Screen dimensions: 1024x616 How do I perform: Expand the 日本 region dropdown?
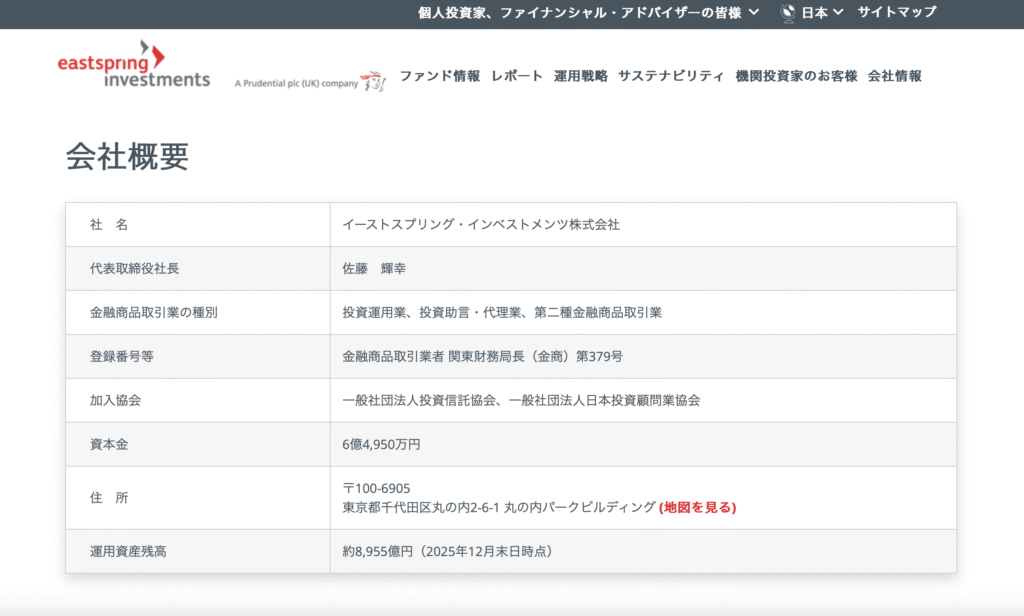pyautogui.click(x=822, y=12)
